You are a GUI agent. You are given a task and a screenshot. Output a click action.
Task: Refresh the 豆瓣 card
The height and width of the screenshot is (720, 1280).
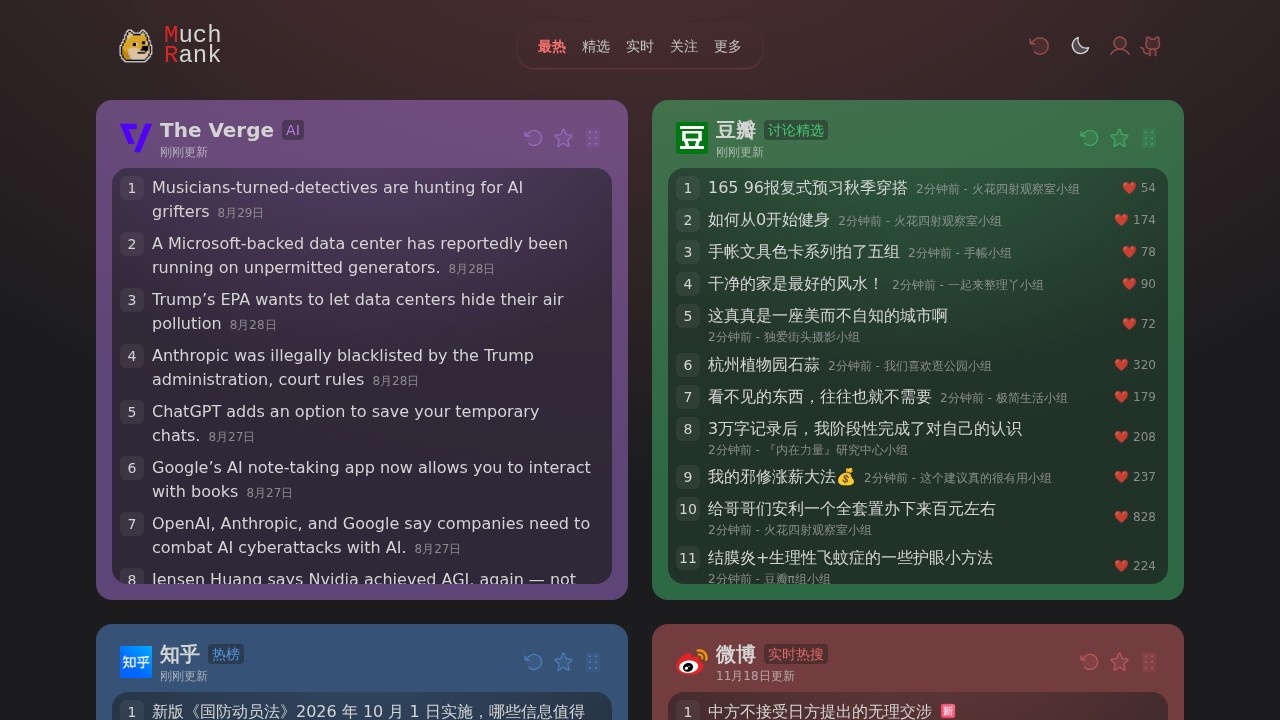1090,138
